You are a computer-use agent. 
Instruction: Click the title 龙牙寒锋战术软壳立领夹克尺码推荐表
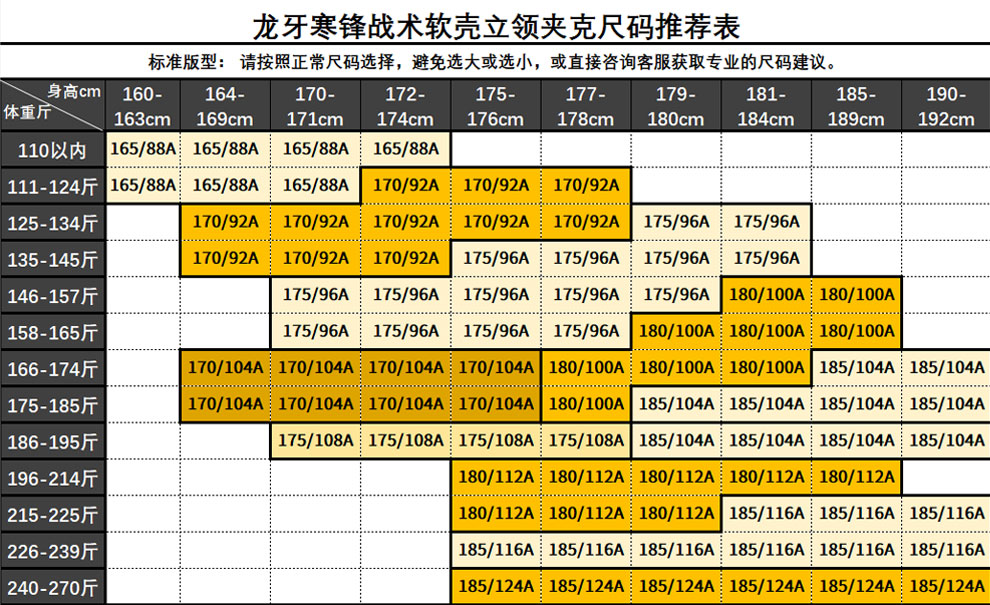496,27
